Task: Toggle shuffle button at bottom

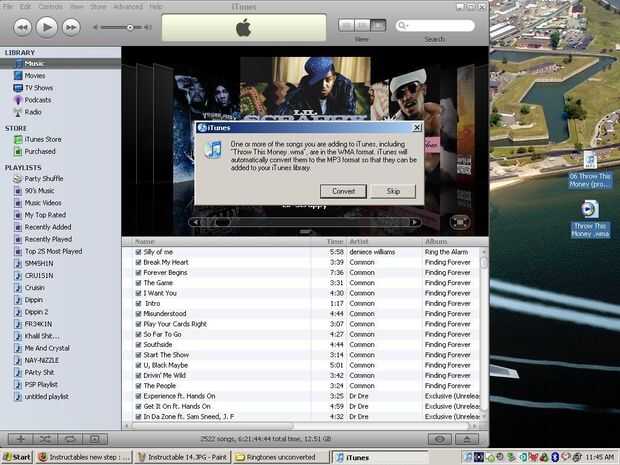Action: (45, 439)
